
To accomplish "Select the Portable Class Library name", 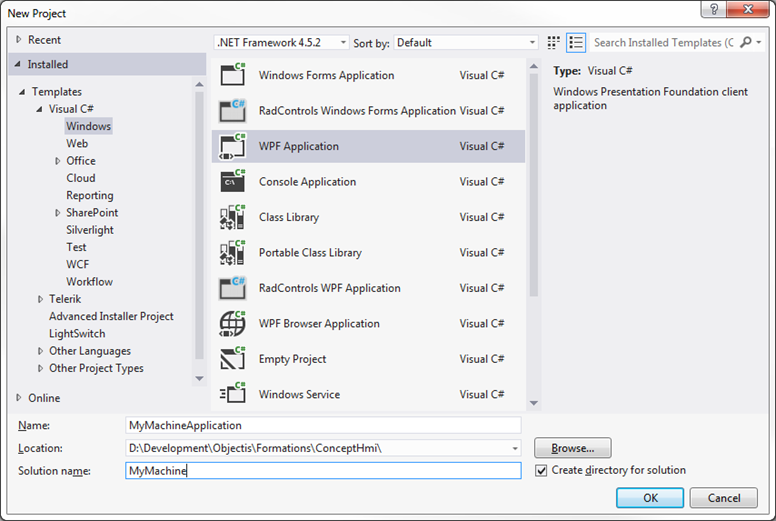I will point(310,252).
